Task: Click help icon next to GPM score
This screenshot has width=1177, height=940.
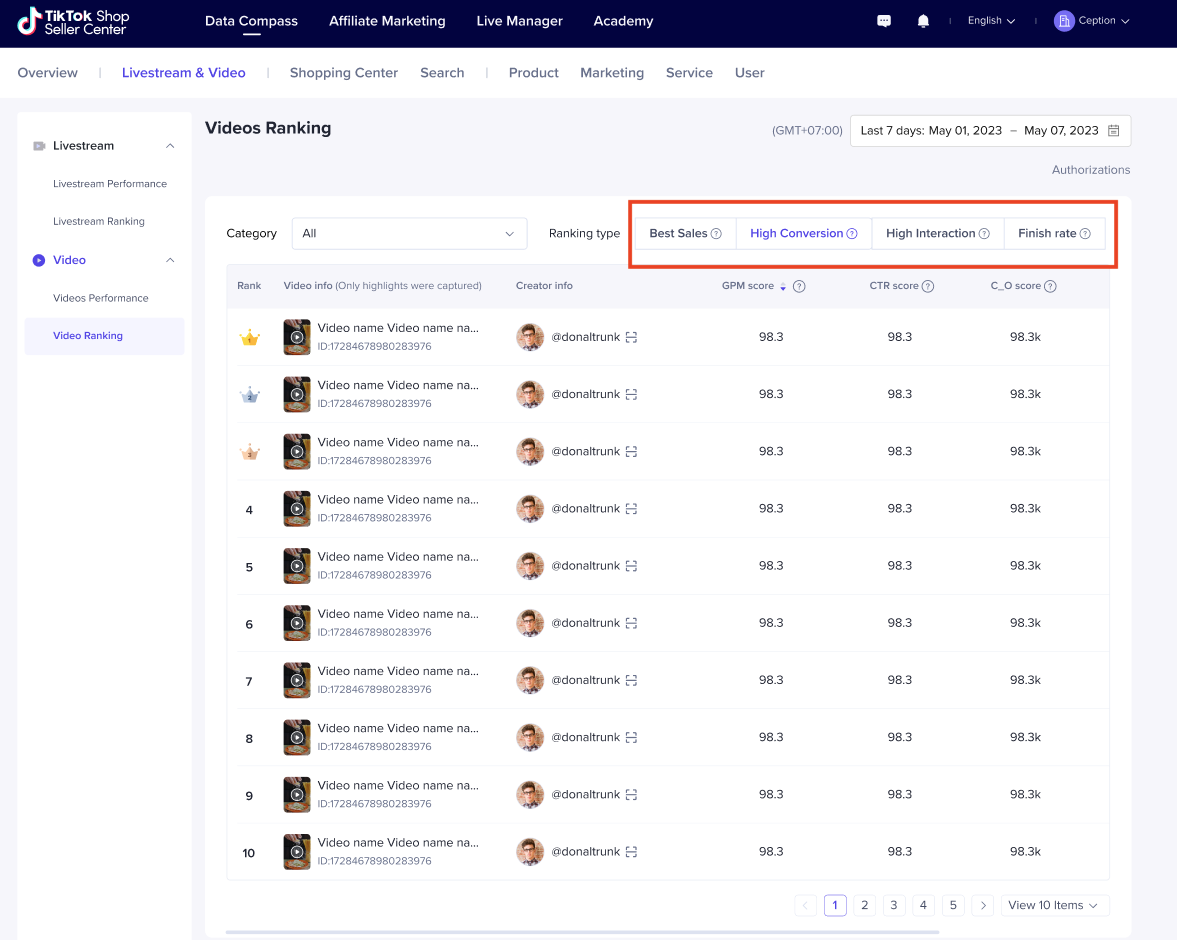Action: pyautogui.click(x=799, y=286)
